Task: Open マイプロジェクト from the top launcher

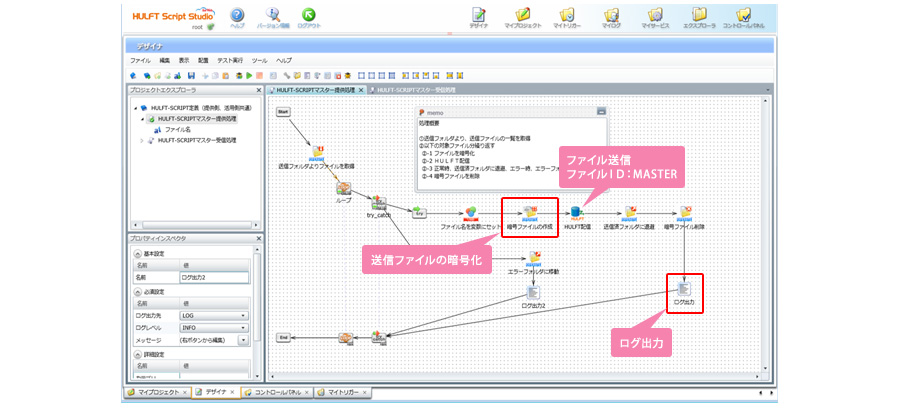Action: click(524, 15)
